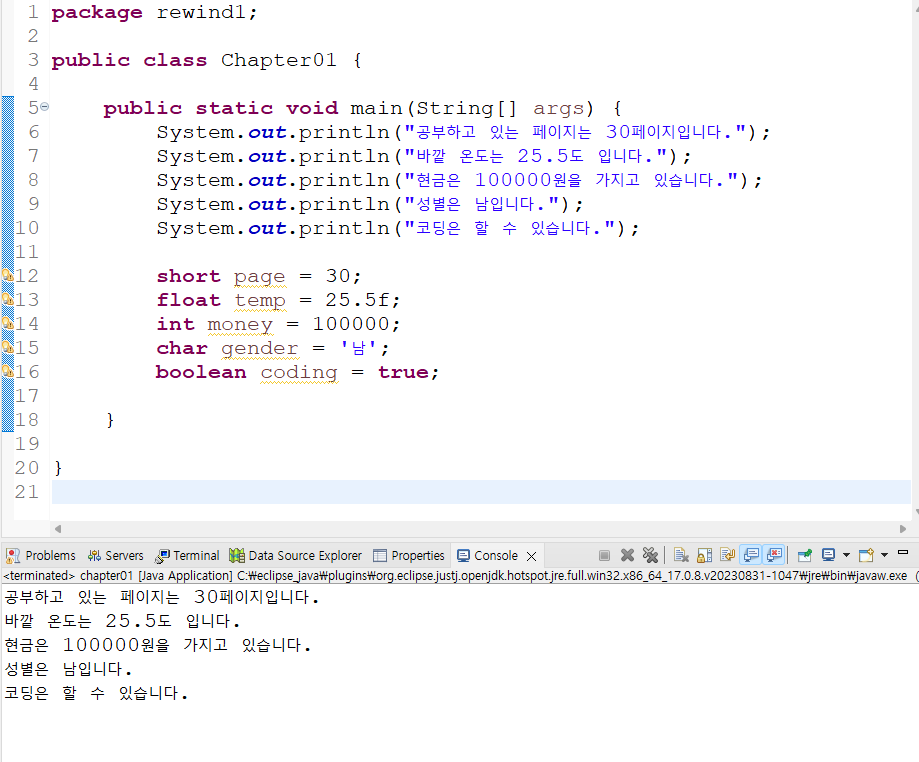Click console output '공부하고 있는 페이지는 30페이지입니다.'
The image size is (919, 762).
point(162,597)
